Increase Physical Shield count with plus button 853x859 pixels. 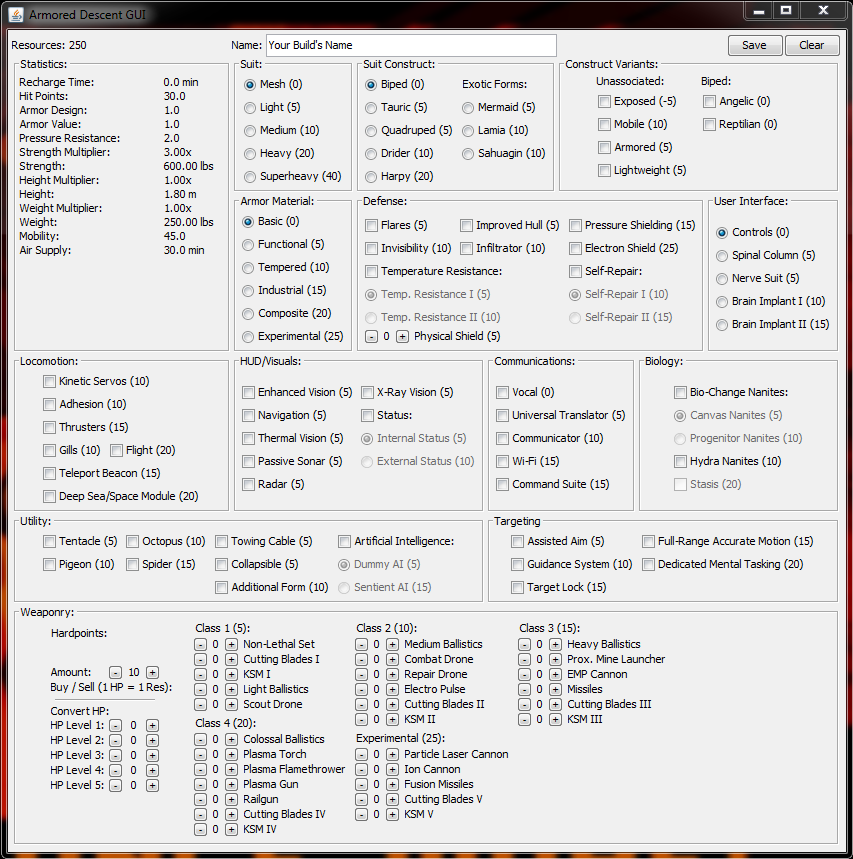click(402, 336)
